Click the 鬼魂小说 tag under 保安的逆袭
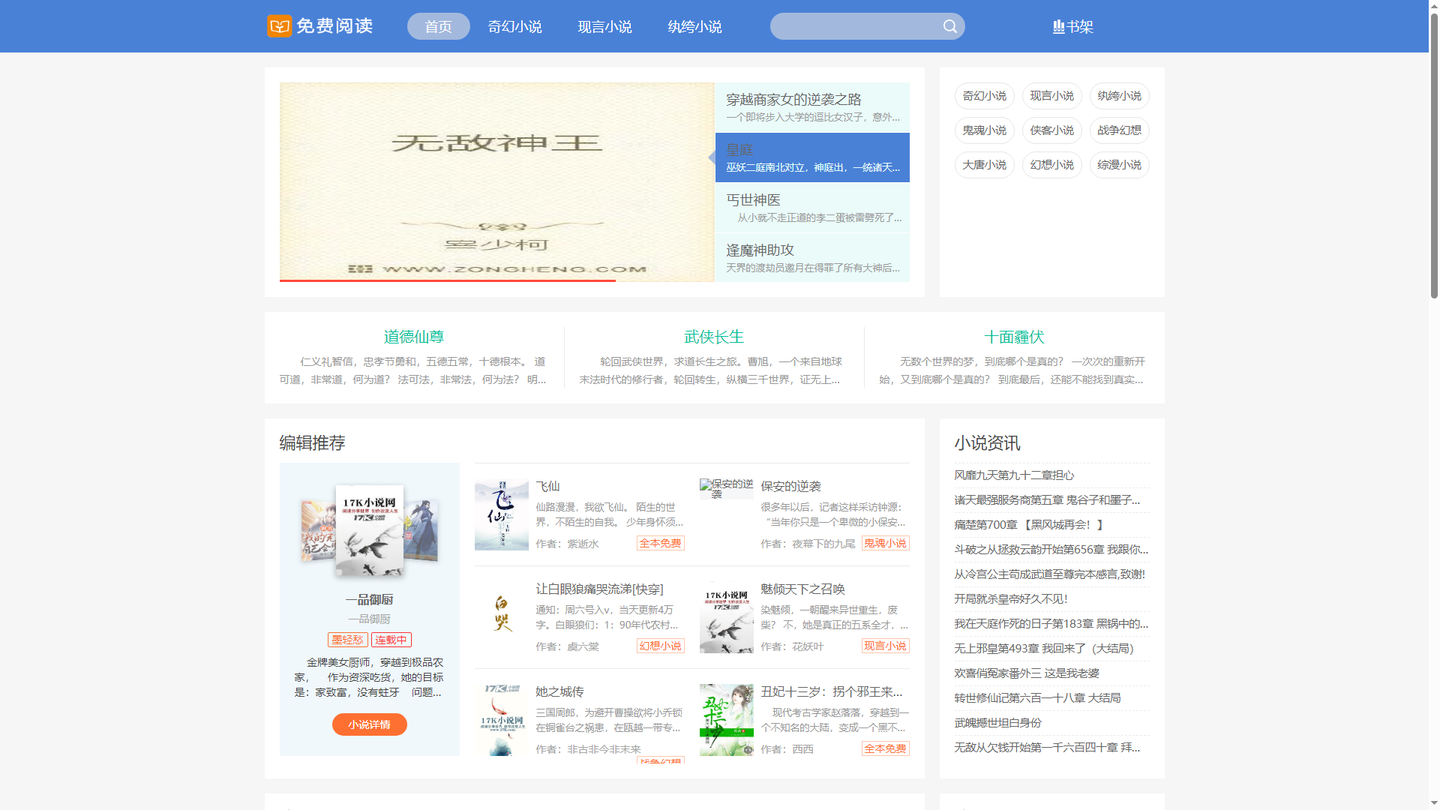This screenshot has width=1440, height=810. click(885, 543)
